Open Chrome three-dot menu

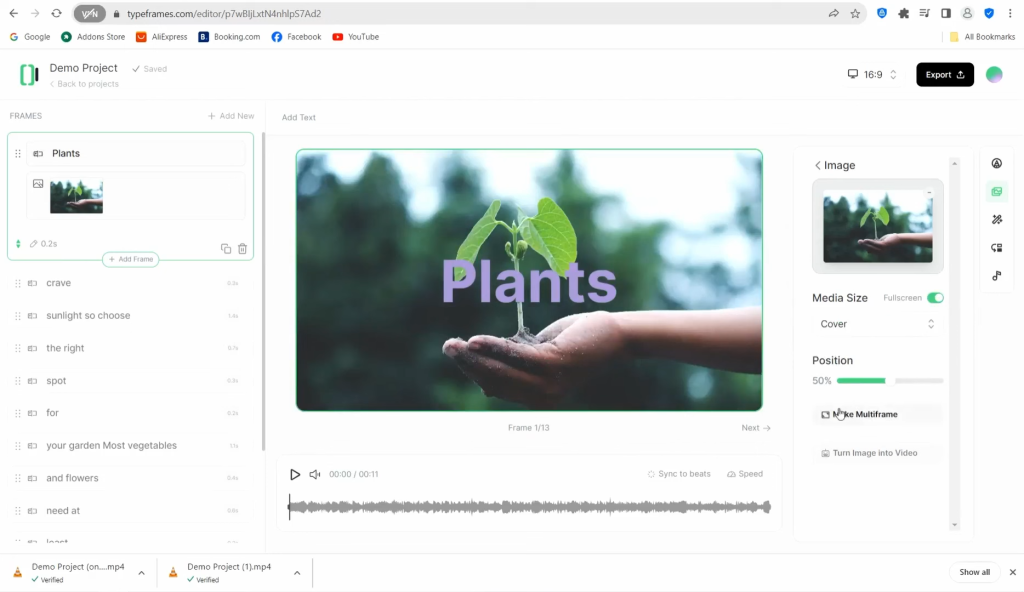[1010, 13]
